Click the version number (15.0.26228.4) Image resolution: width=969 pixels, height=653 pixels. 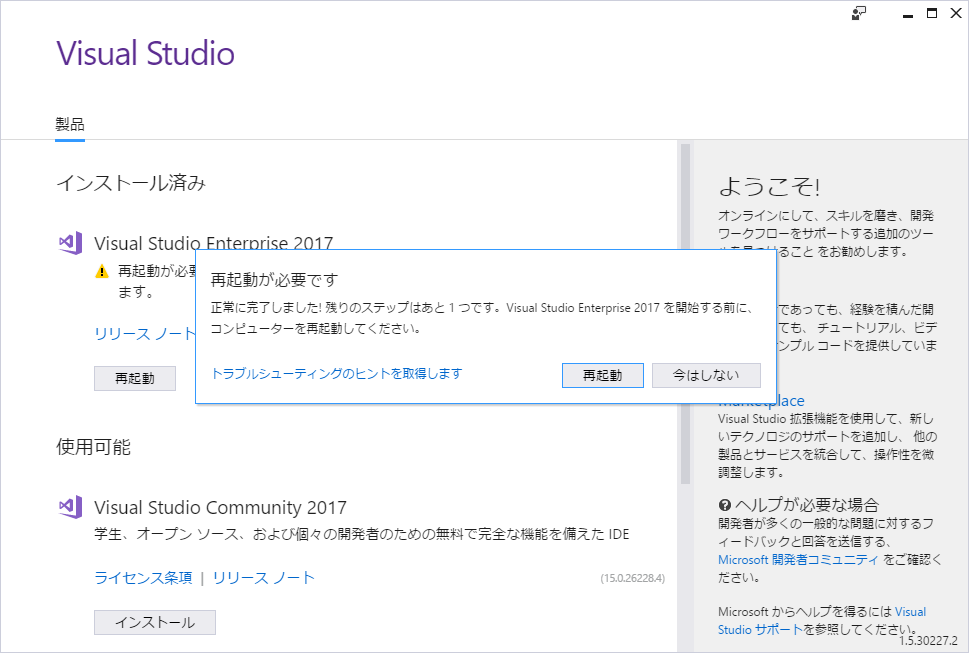(x=633, y=578)
